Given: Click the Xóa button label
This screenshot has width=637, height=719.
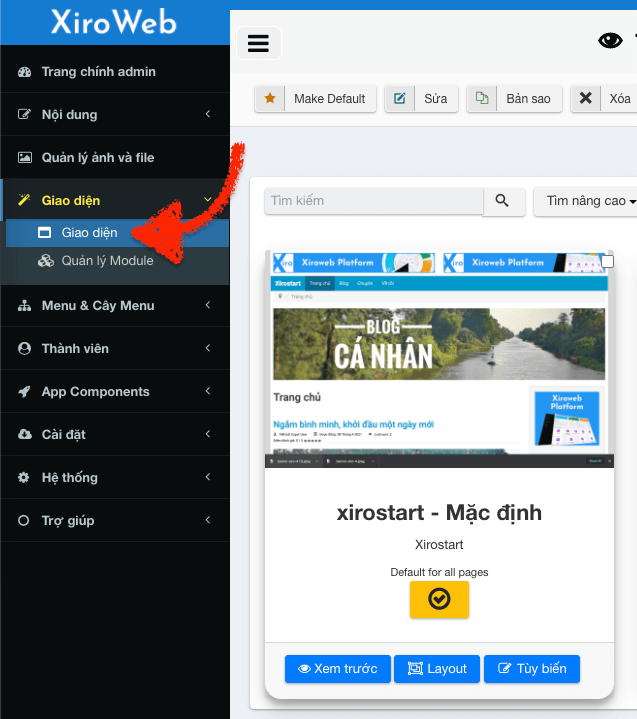Looking at the screenshot, I should [620, 99].
